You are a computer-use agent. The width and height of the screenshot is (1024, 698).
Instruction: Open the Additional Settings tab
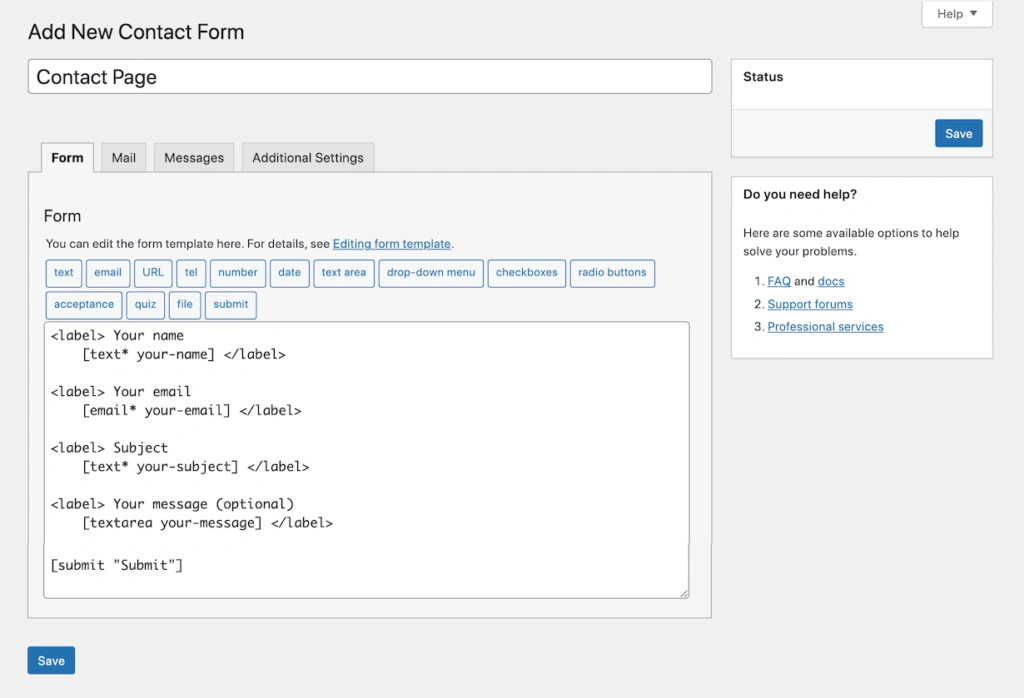coord(308,158)
